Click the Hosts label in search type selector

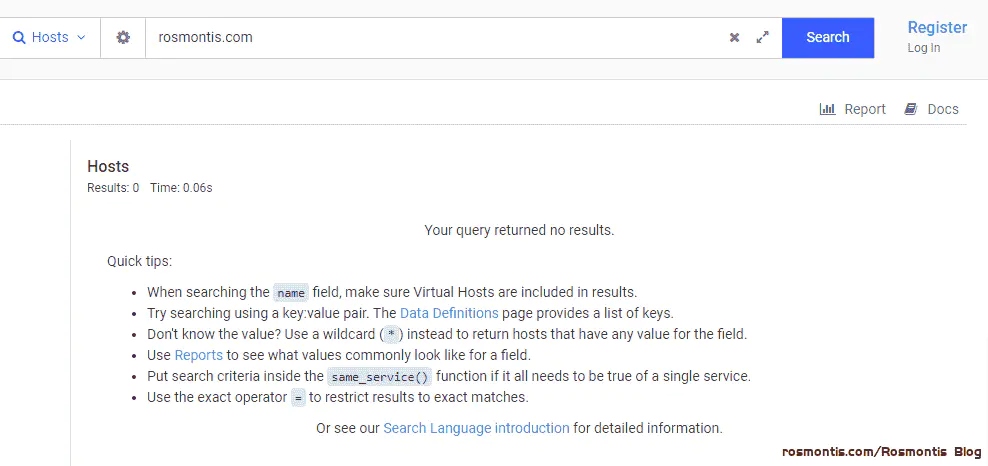[50, 38]
